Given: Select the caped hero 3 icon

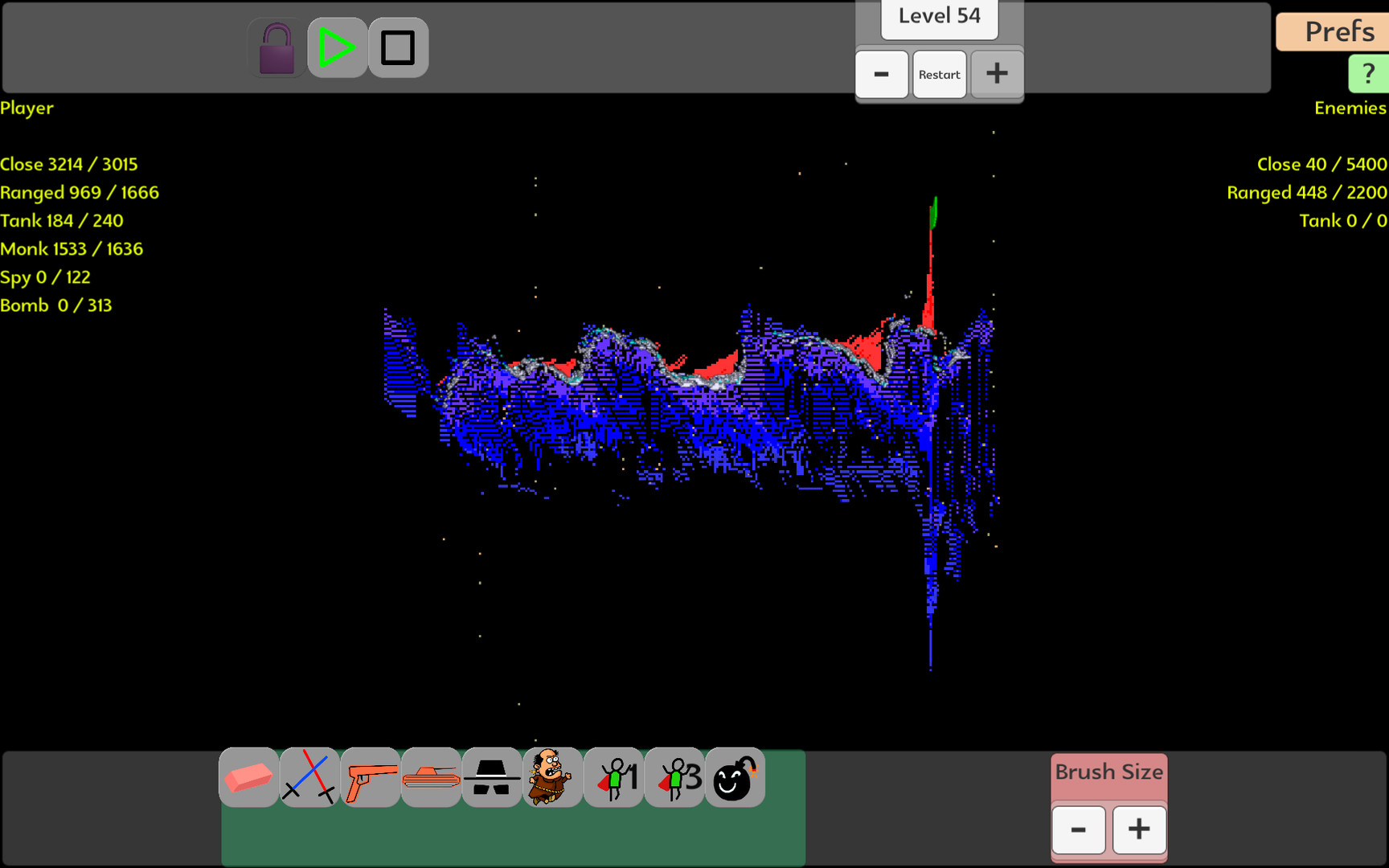Looking at the screenshot, I should [x=674, y=777].
